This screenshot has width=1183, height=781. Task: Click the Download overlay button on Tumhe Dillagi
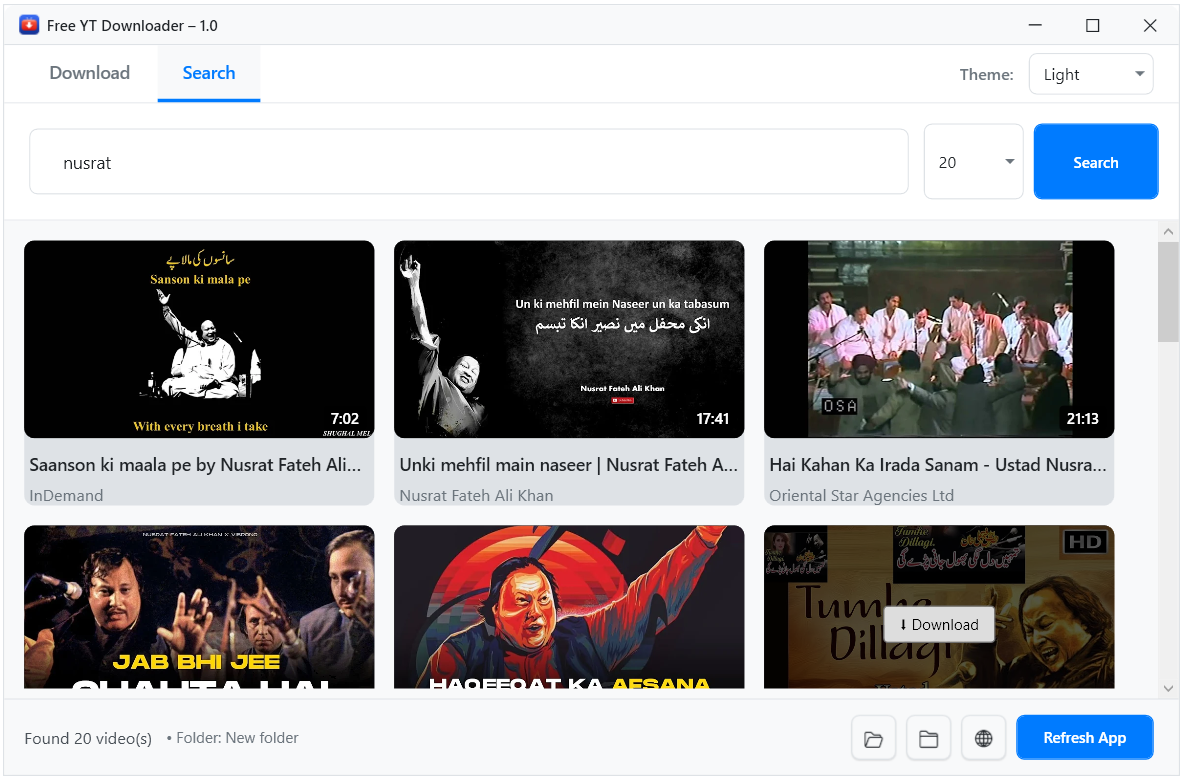939,624
